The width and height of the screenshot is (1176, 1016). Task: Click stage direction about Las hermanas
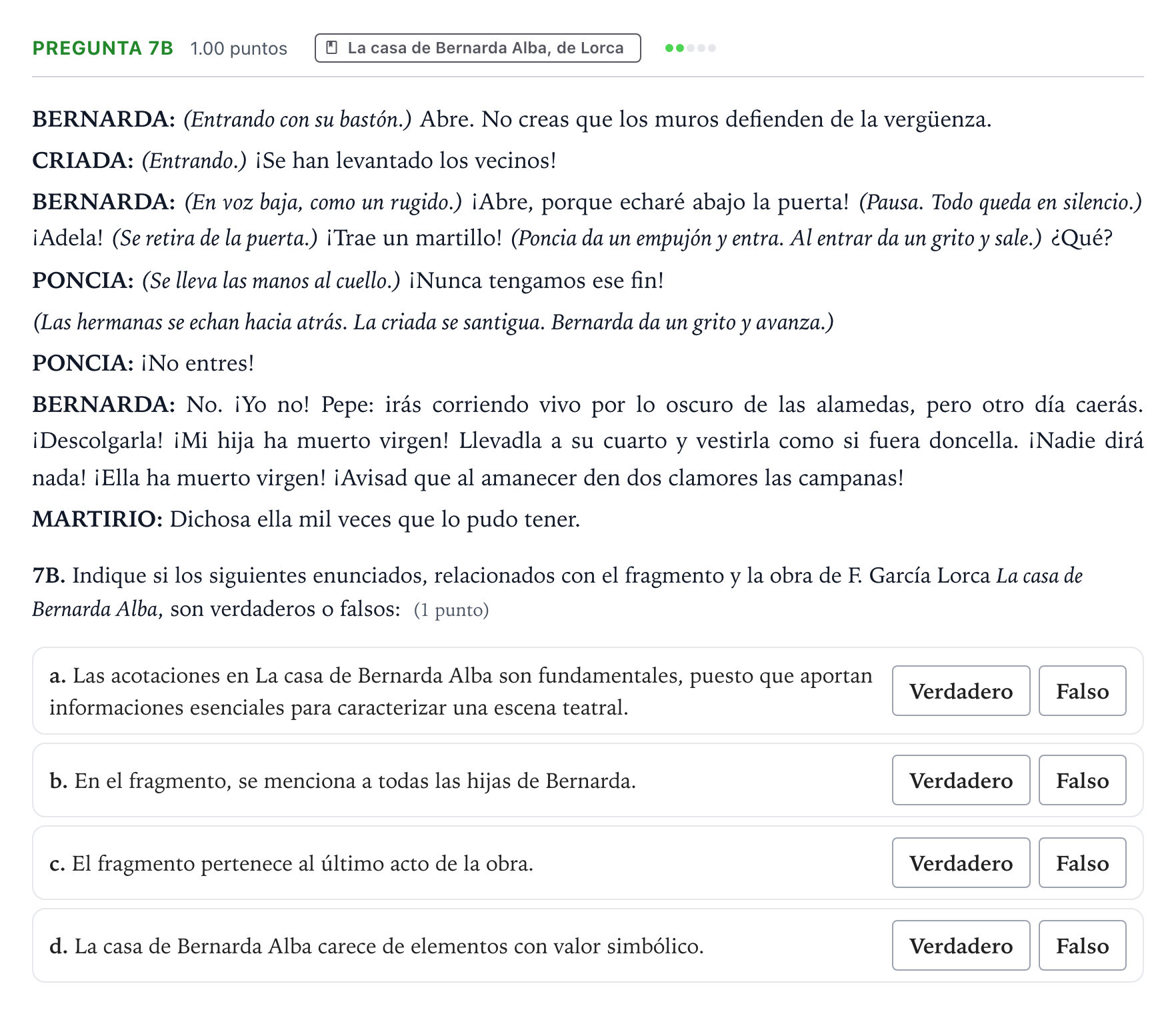pyautogui.click(x=433, y=322)
